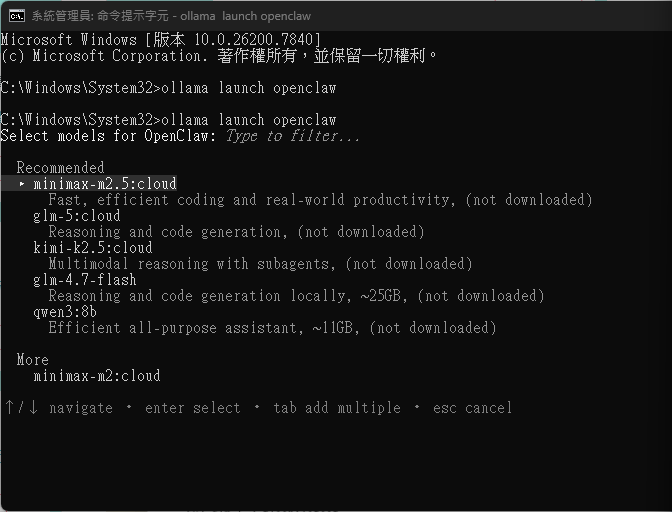The width and height of the screenshot is (672, 512).
Task: Click the selection arrow beside minimax-m2.5:cloud
Action: tap(22, 184)
